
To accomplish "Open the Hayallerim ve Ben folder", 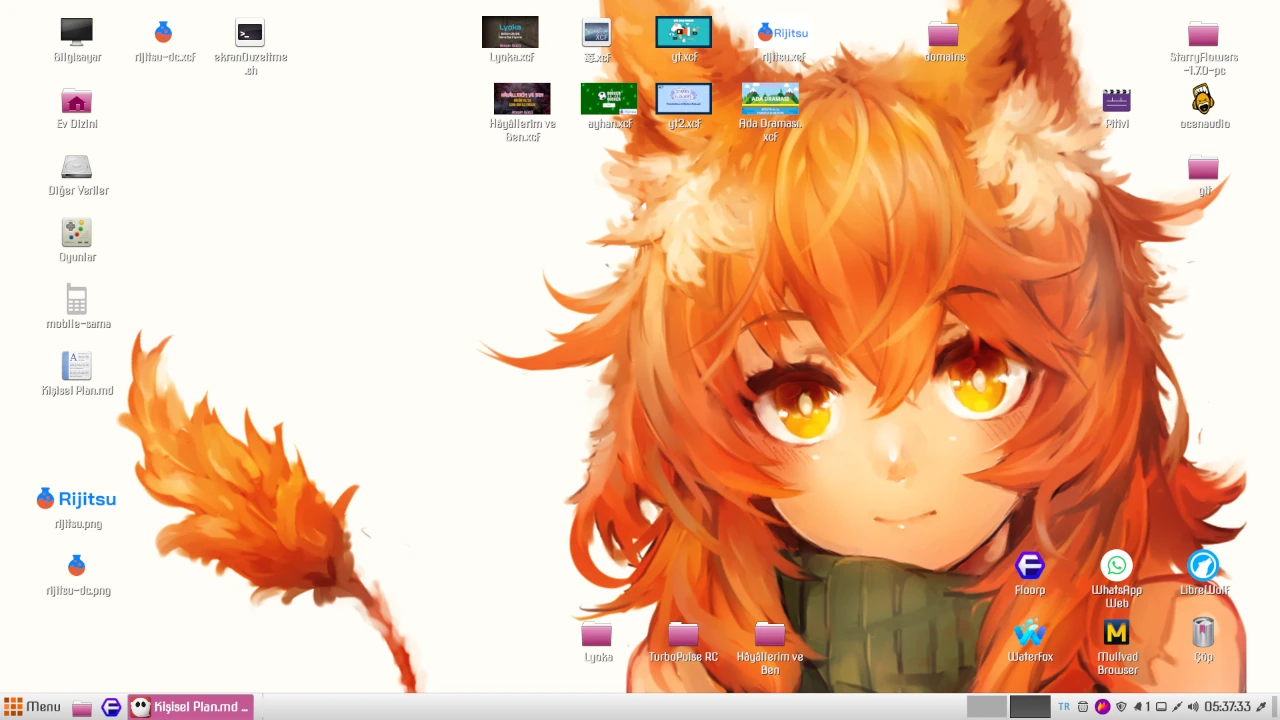I will click(771, 633).
